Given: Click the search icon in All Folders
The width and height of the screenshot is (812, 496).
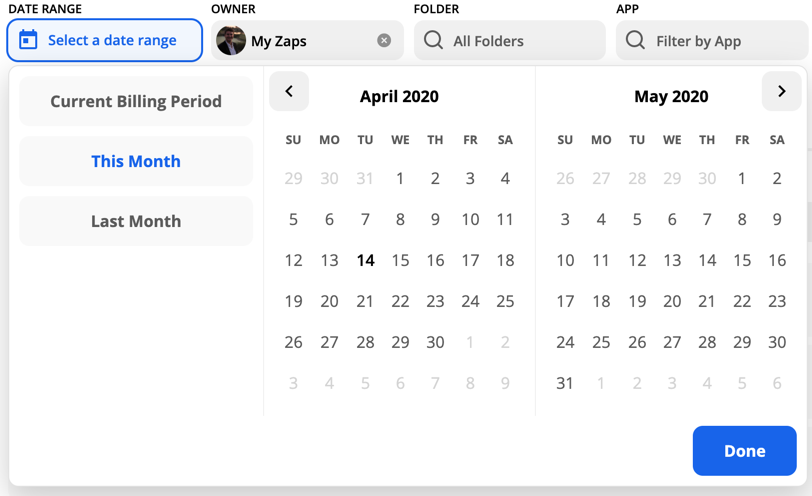Looking at the screenshot, I should [x=433, y=41].
